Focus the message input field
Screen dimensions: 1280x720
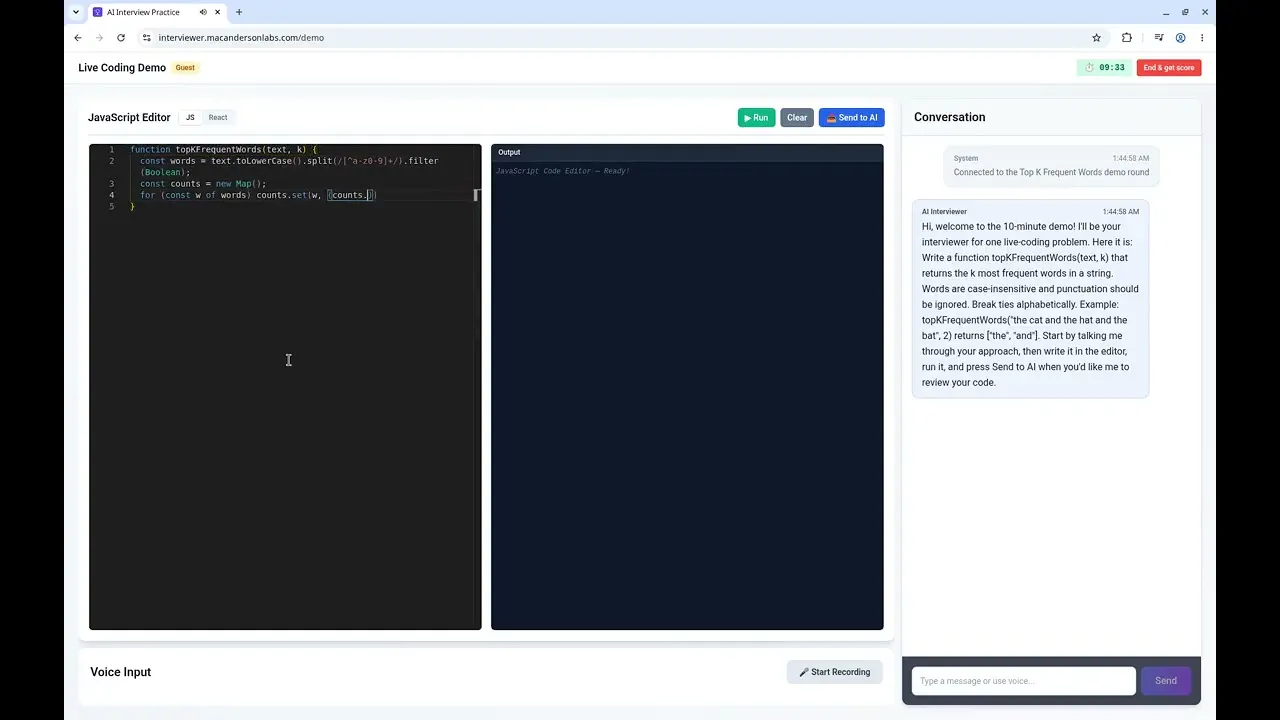pos(1023,681)
